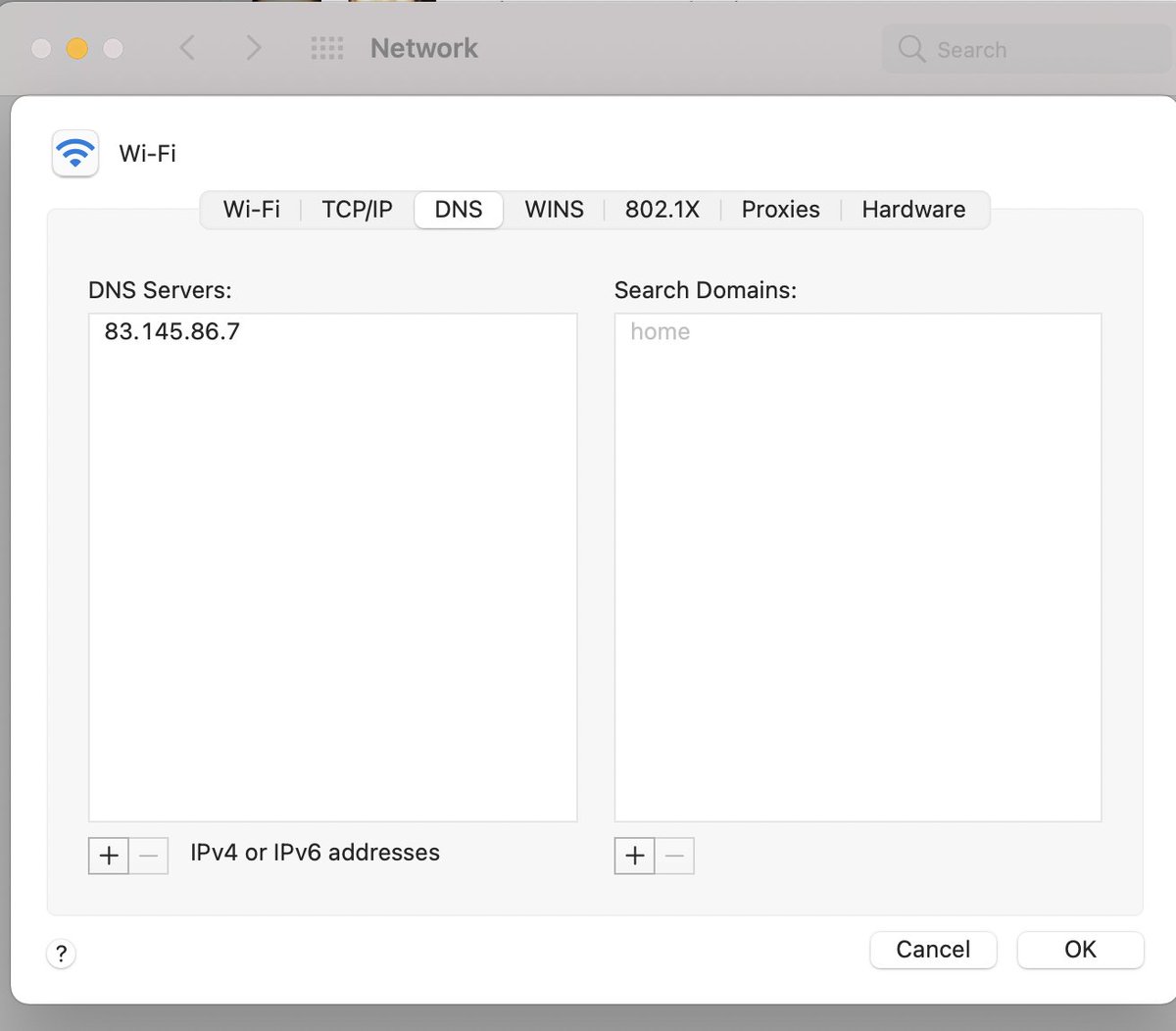Open the 802.1X tab
The height and width of the screenshot is (1031, 1176).
(662, 210)
